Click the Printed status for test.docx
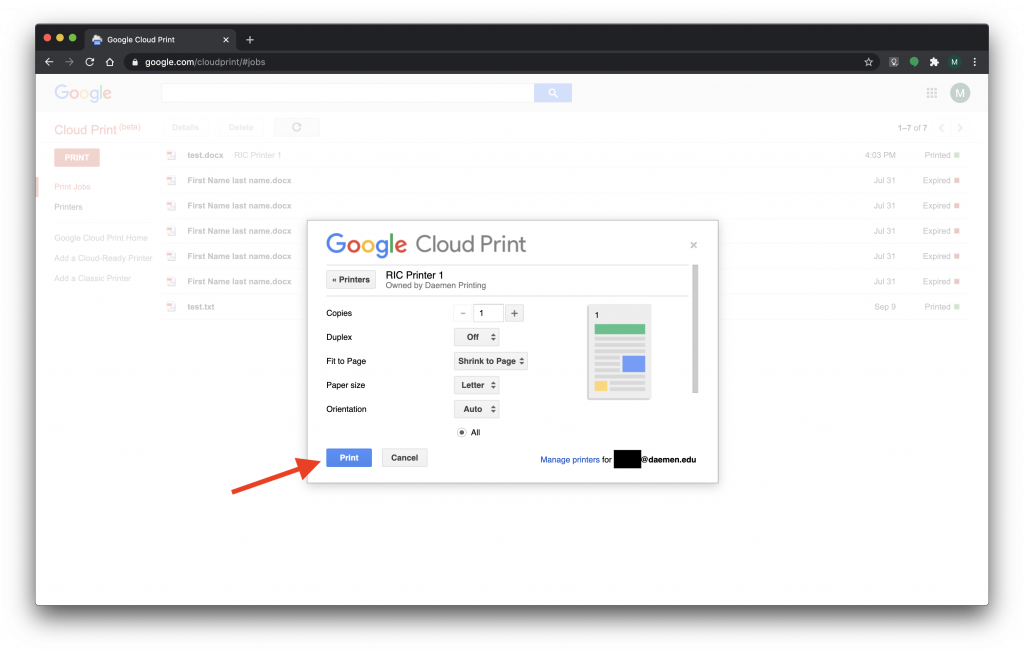The image size is (1024, 652). tap(942, 155)
